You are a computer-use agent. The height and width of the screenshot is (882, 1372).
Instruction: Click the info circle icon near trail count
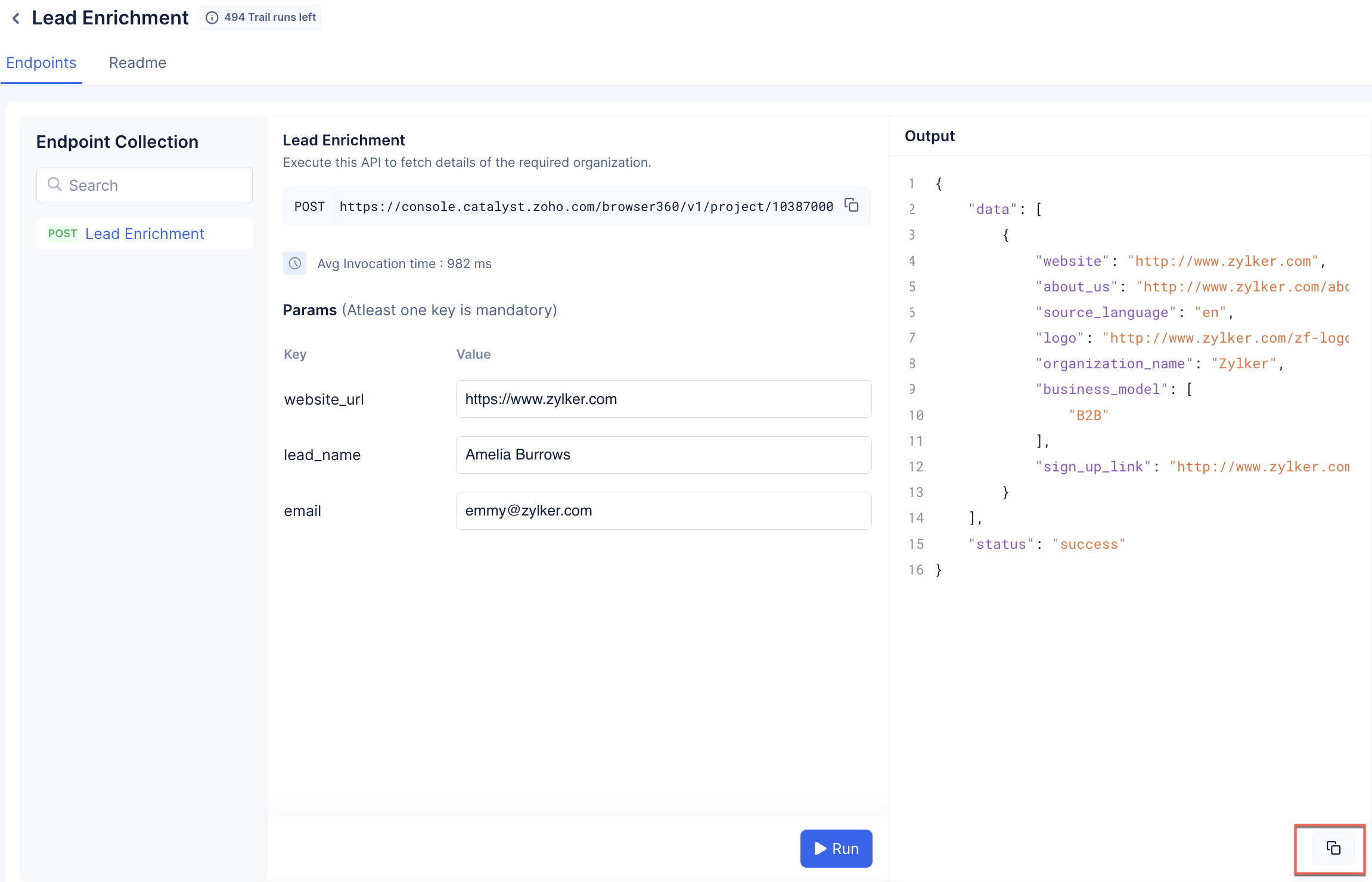pos(213,16)
